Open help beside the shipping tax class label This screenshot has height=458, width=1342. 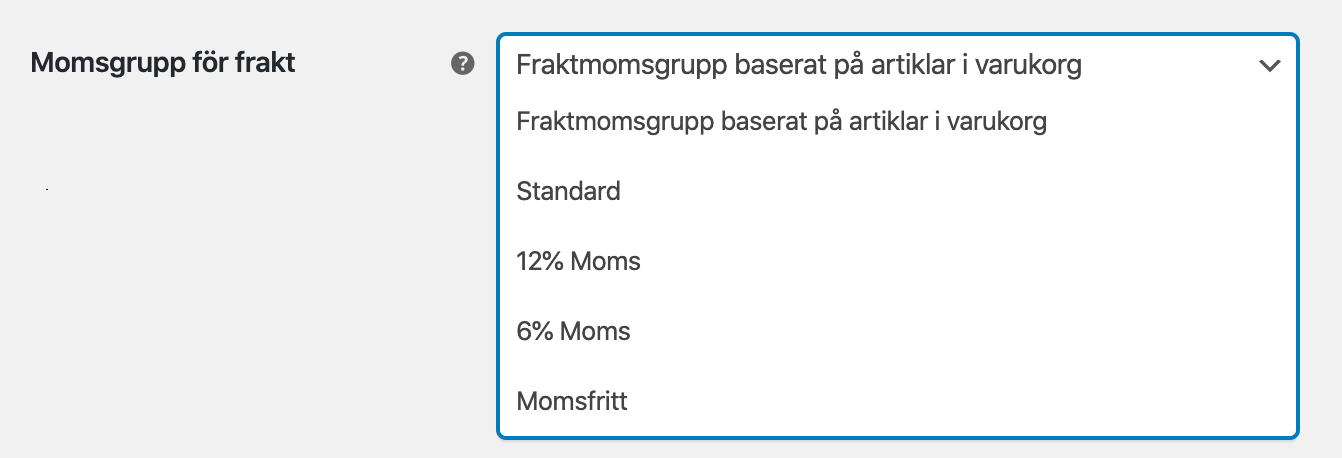coord(462,65)
